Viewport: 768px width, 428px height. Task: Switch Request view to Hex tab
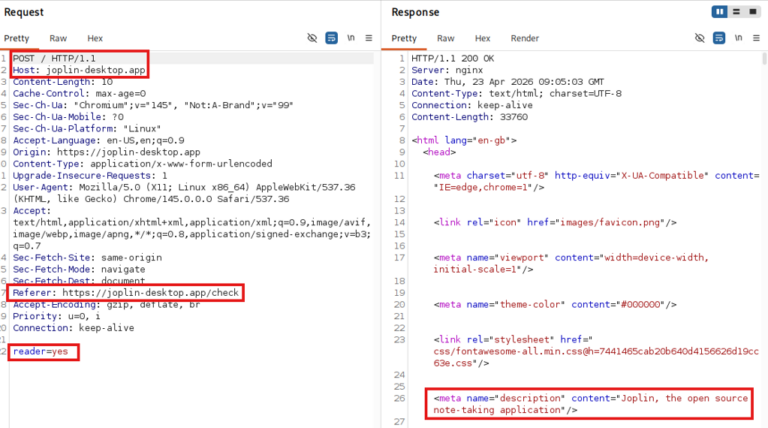[95, 38]
